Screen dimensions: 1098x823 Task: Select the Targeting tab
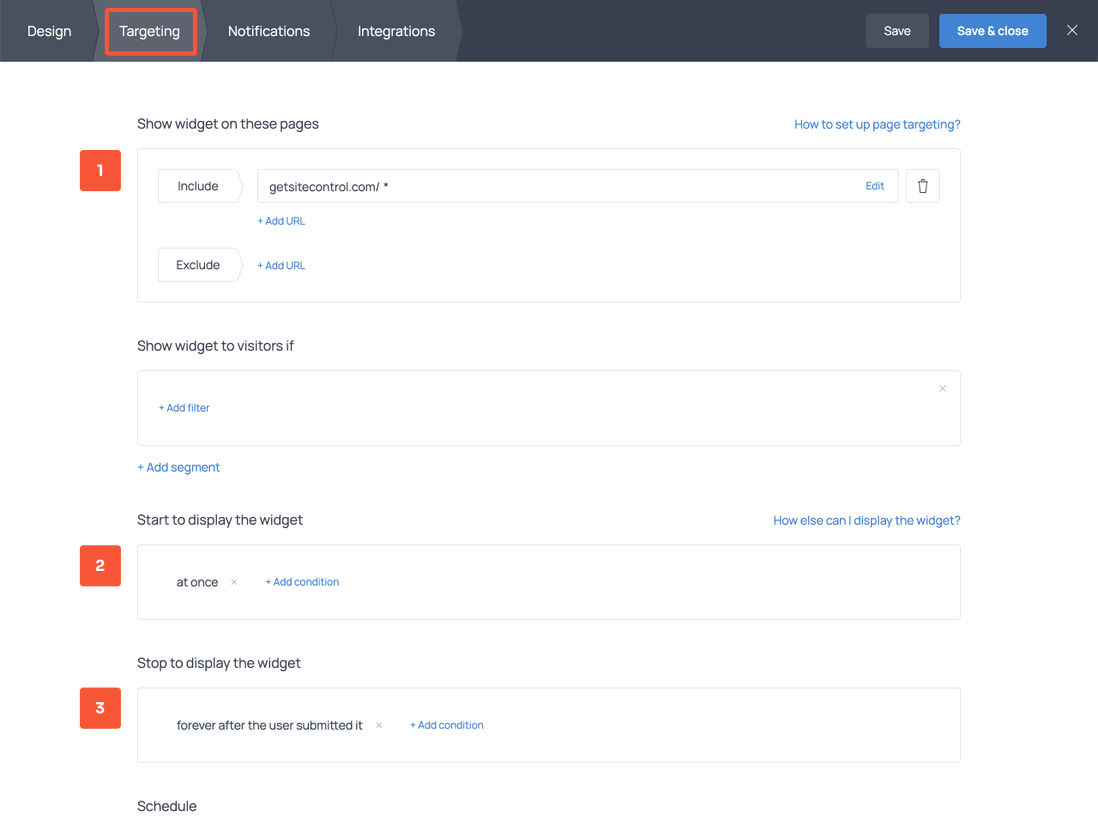pyautogui.click(x=150, y=31)
